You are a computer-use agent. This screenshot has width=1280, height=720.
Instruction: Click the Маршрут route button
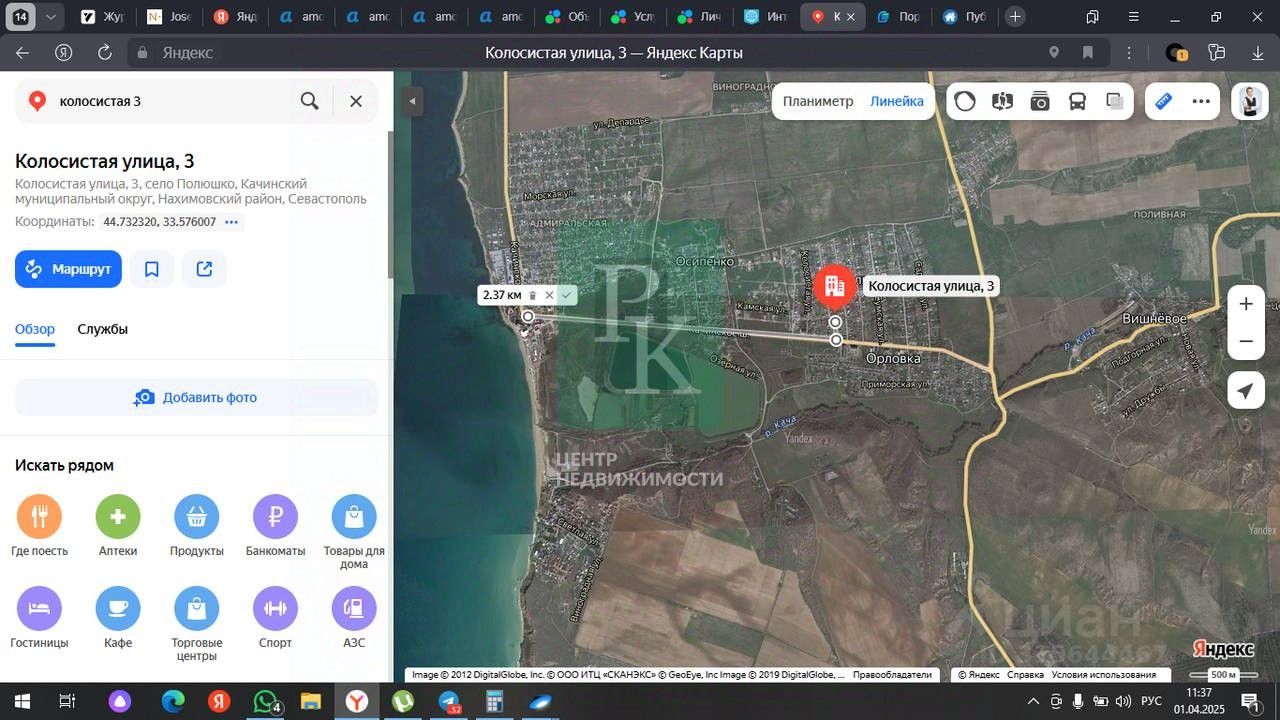pos(68,269)
